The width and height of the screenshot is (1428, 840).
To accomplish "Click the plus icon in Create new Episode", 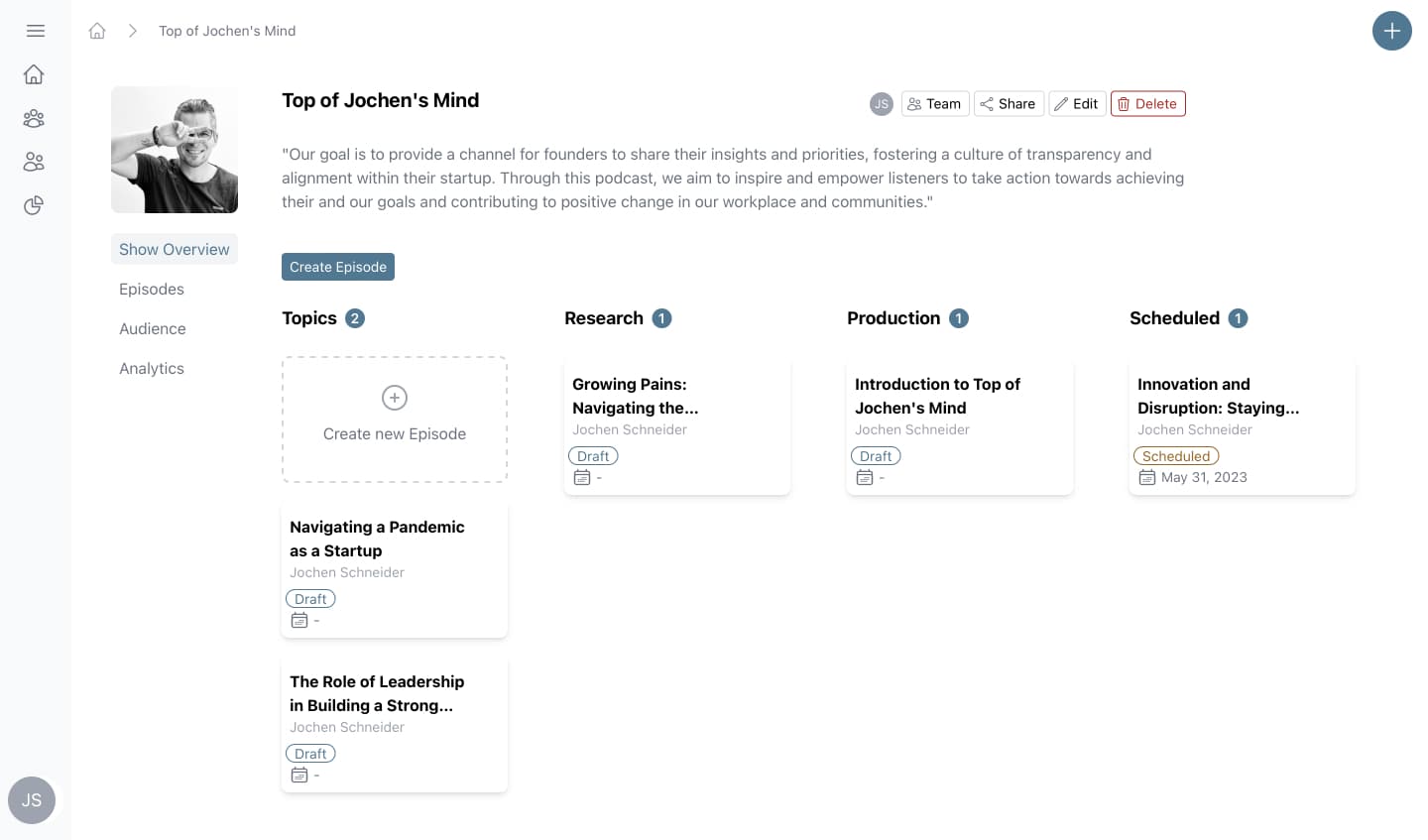I will [395, 398].
